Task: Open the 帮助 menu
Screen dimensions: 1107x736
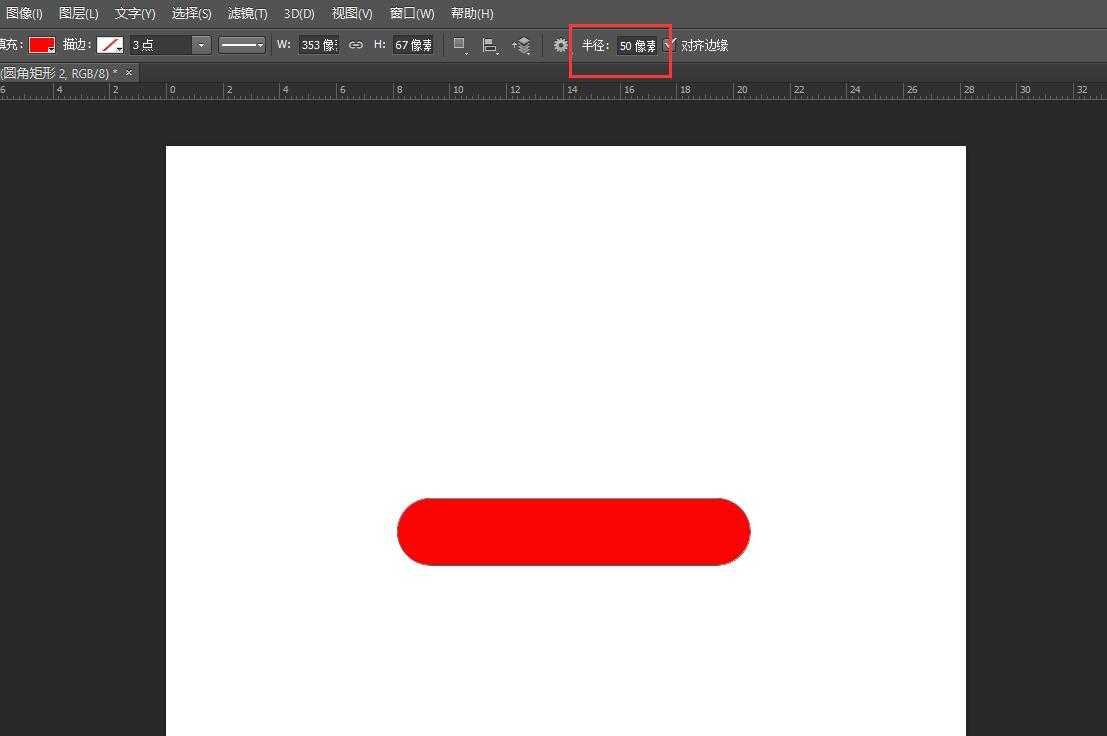Action: pyautogui.click(x=472, y=13)
